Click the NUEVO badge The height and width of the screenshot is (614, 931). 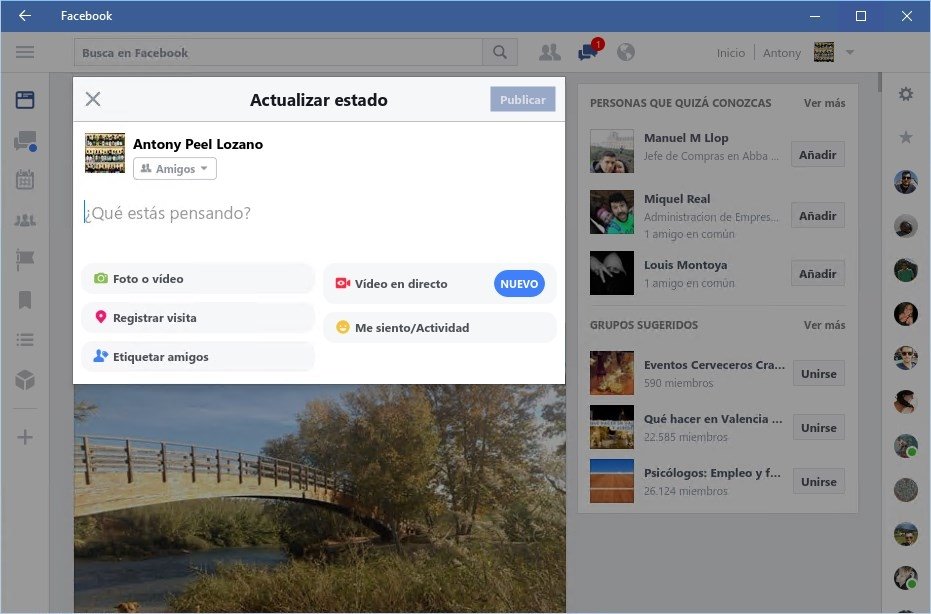click(519, 284)
